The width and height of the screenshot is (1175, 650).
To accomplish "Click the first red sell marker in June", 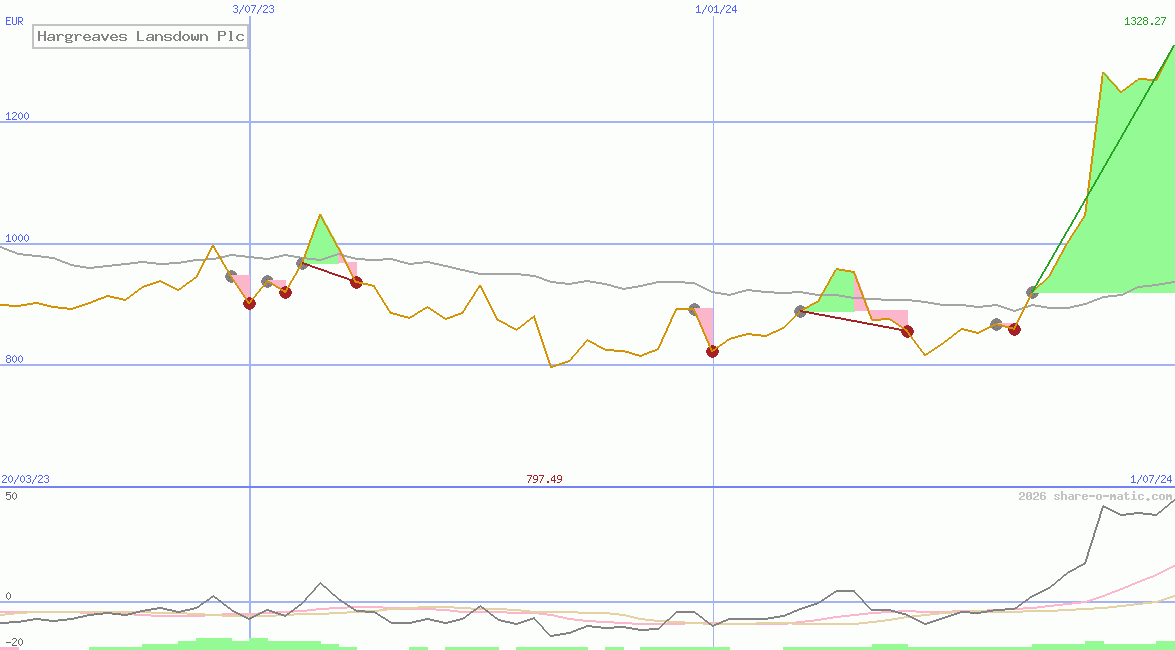I will click(249, 303).
